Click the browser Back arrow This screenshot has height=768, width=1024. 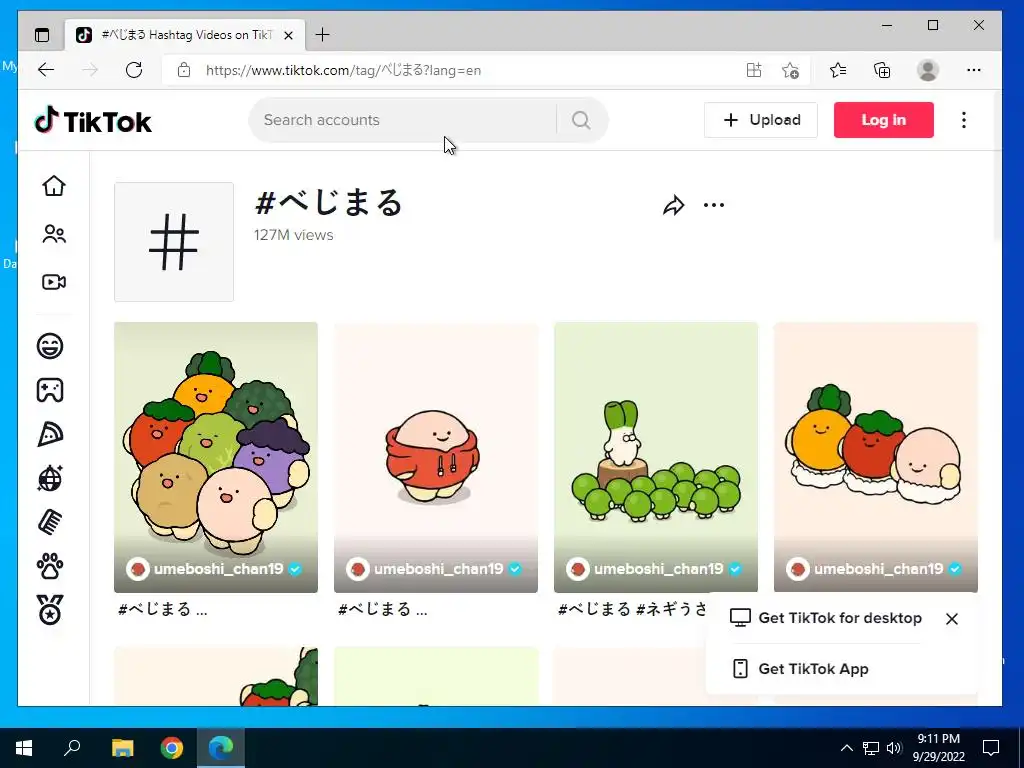point(46,70)
